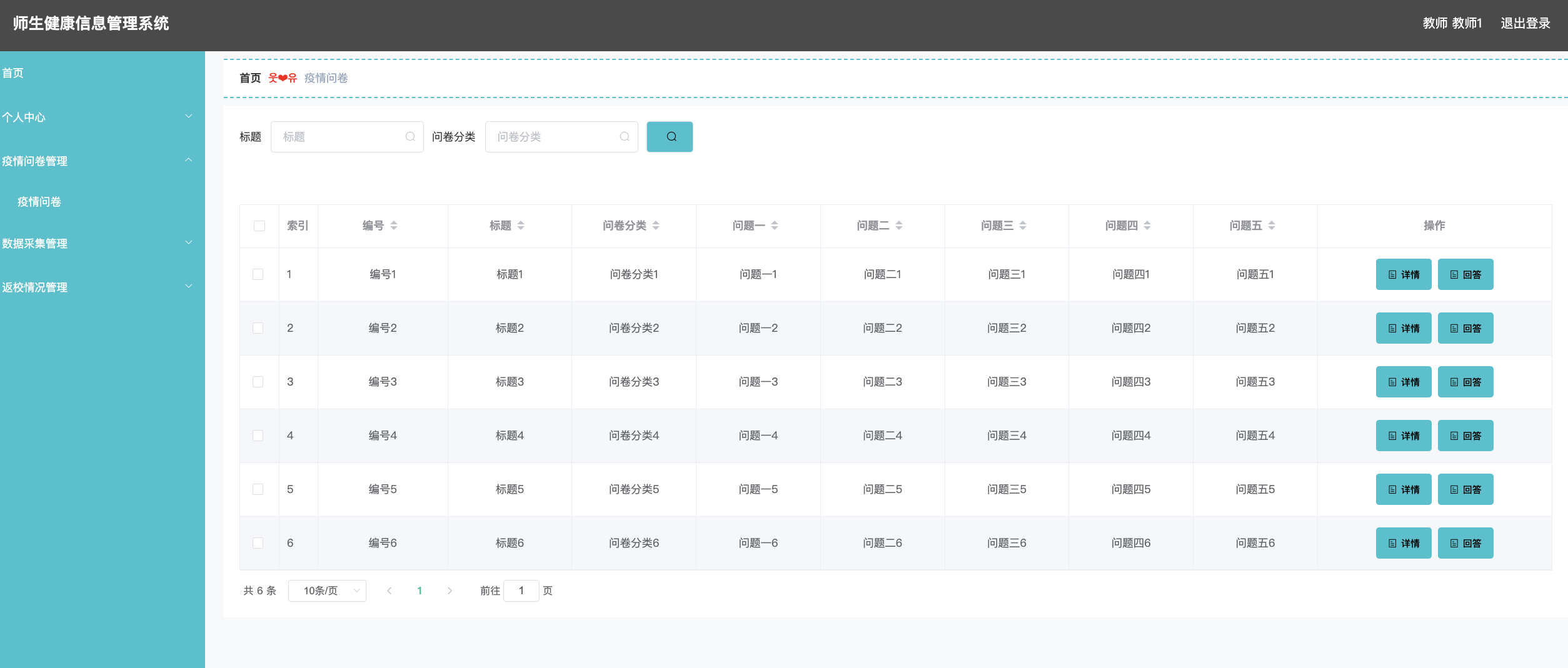1568x668 pixels.
Task: Click 退出登录 to log out
Action: (x=1525, y=24)
